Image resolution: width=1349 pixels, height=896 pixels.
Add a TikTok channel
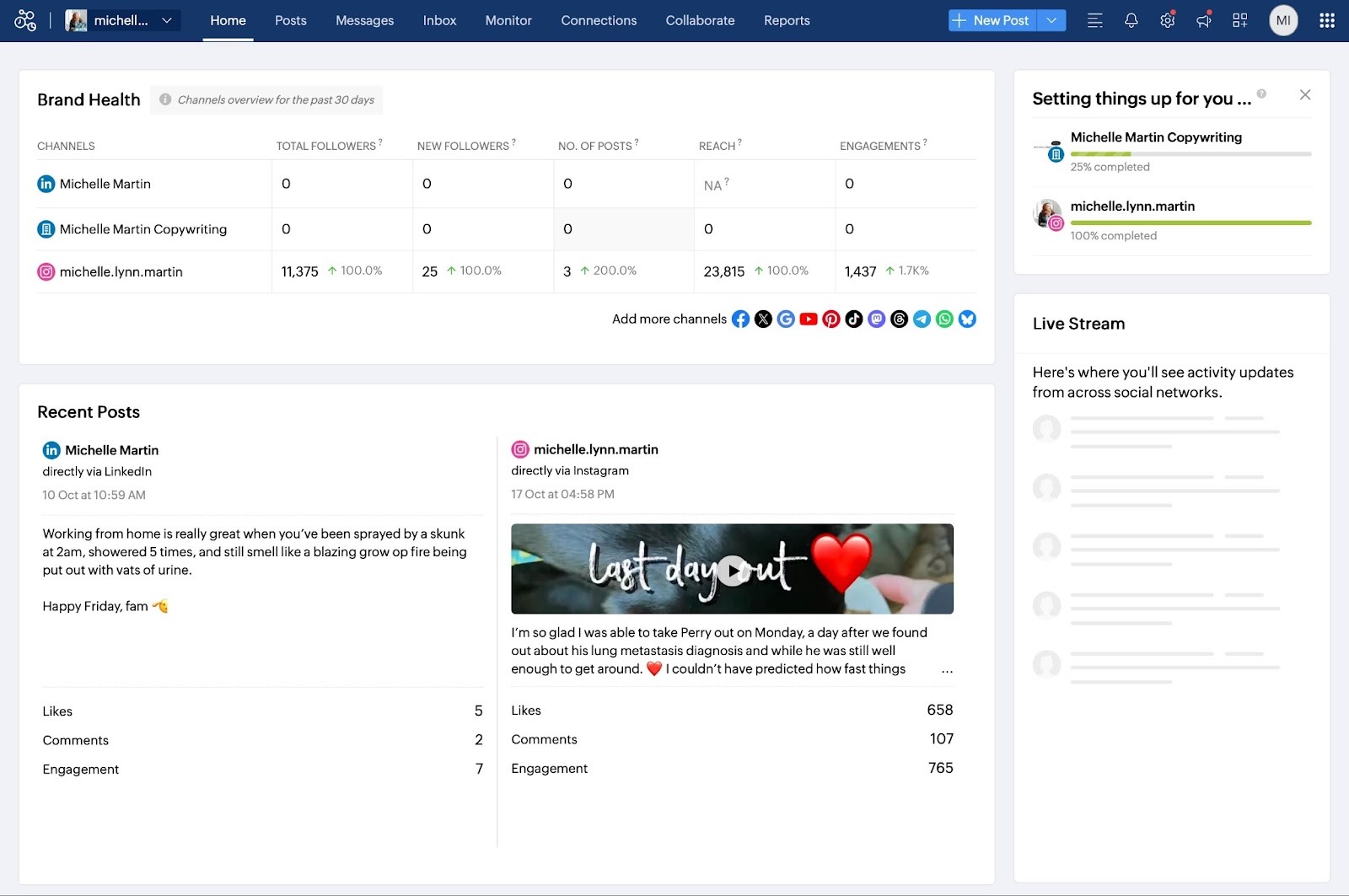coord(852,319)
